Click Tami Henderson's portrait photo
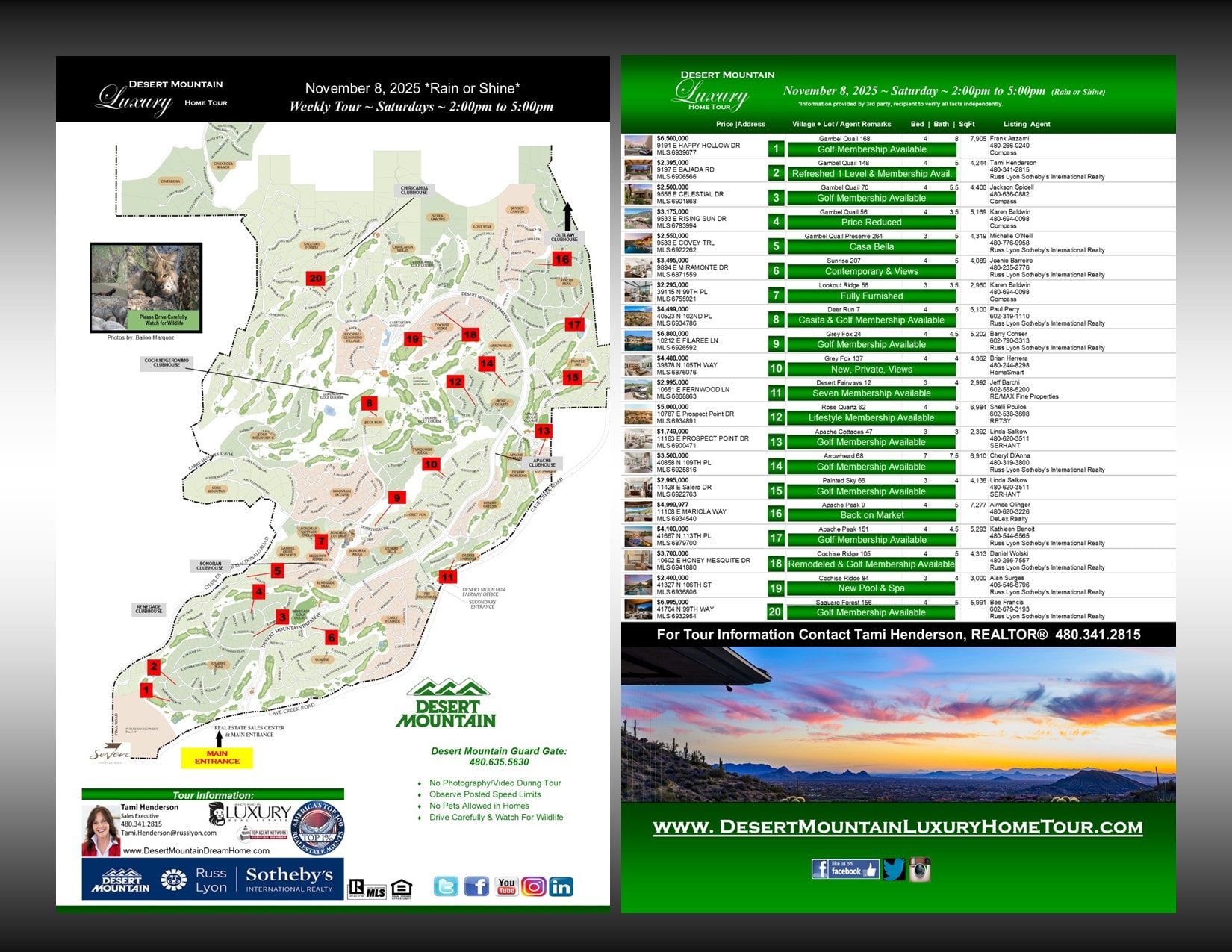This screenshot has width=1232, height=952. pyautogui.click(x=100, y=830)
